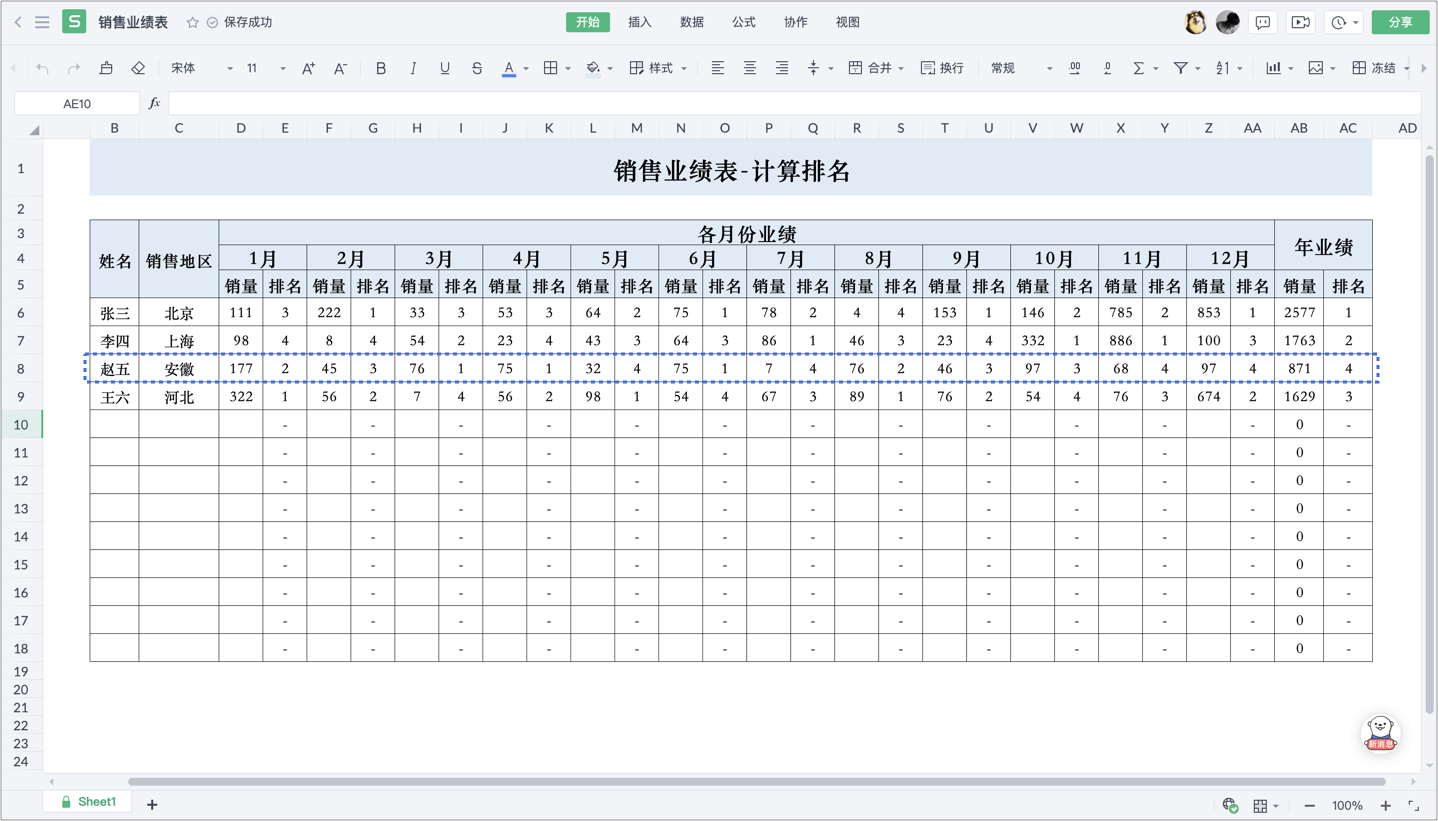Viewport: 1438px width, 821px height.
Task: Click the horizontal scrollbar
Action: pos(757,782)
